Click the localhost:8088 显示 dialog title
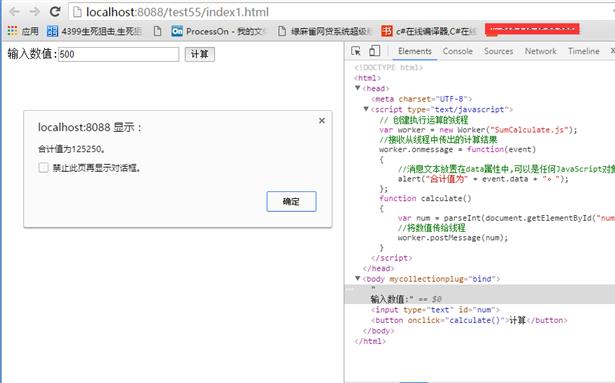The width and height of the screenshot is (615, 383). (x=89, y=127)
